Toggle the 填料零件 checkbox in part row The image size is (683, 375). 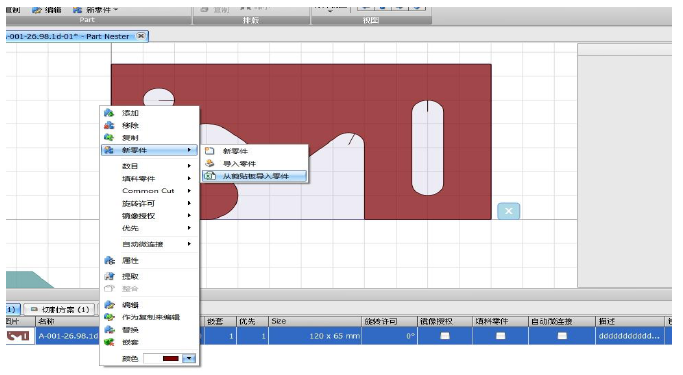tap(500, 336)
